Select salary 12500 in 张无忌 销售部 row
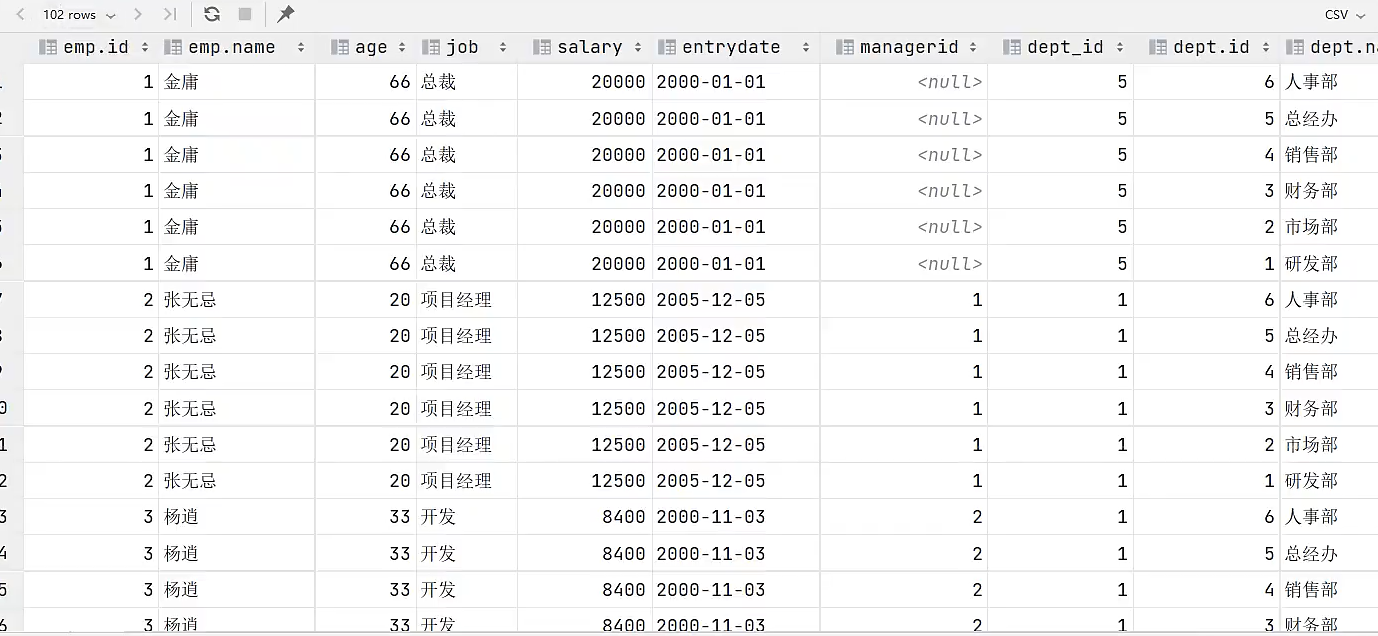Screen dimensions: 1378x636 [x=585, y=372]
